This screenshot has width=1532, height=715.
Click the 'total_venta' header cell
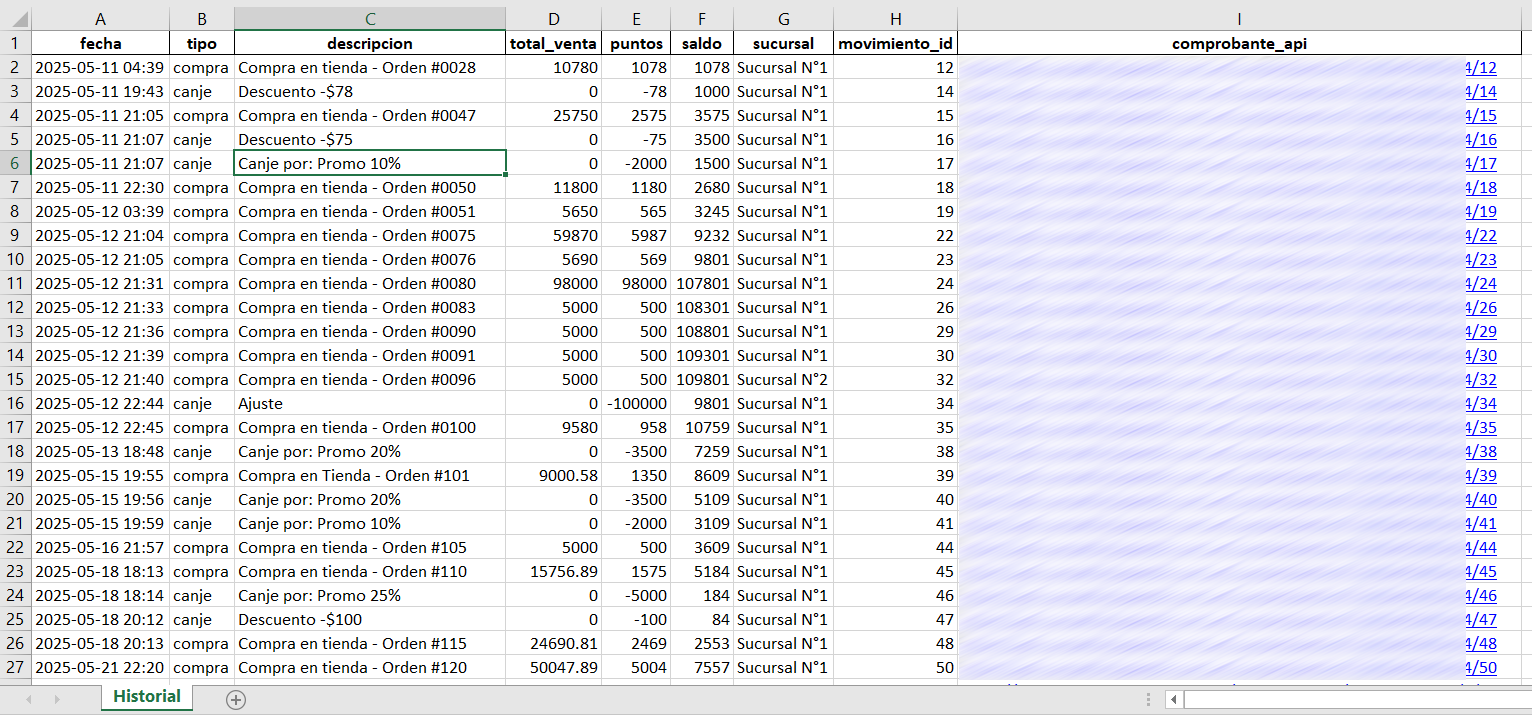[x=553, y=43]
